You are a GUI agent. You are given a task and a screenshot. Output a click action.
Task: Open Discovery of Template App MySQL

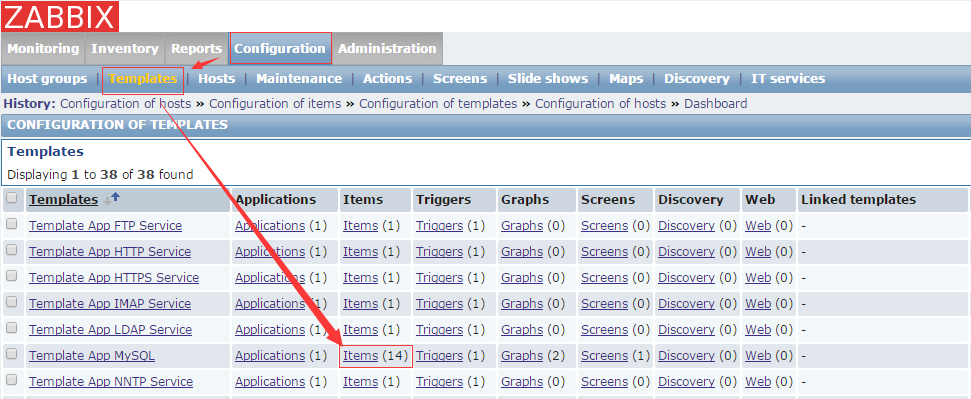[x=686, y=356]
